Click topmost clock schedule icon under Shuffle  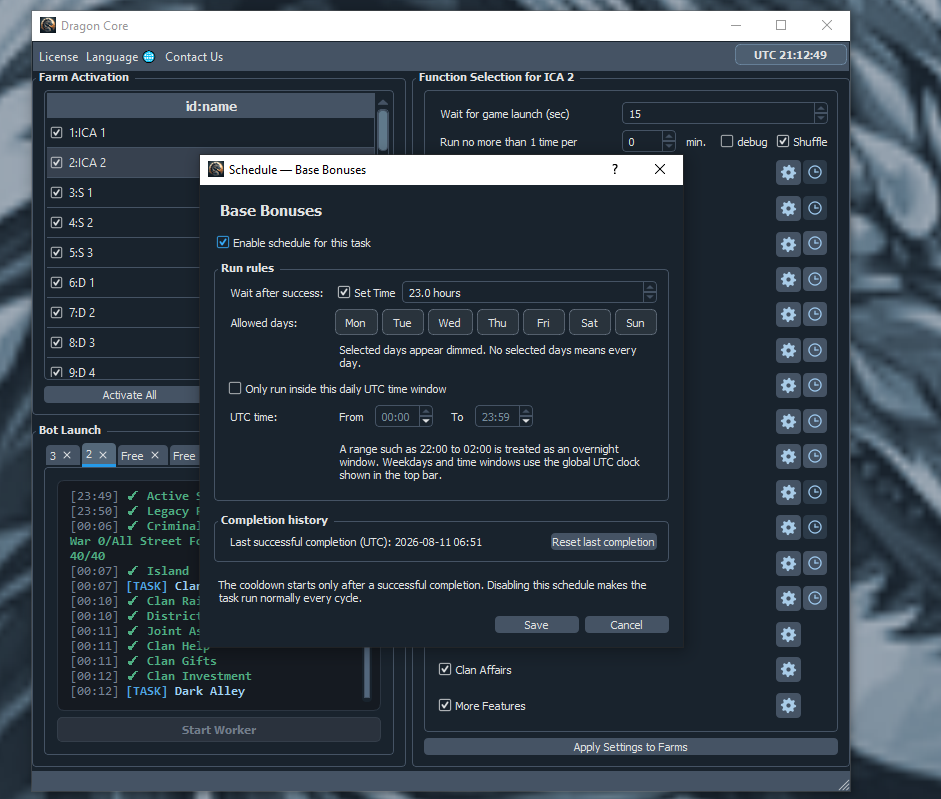tap(814, 172)
